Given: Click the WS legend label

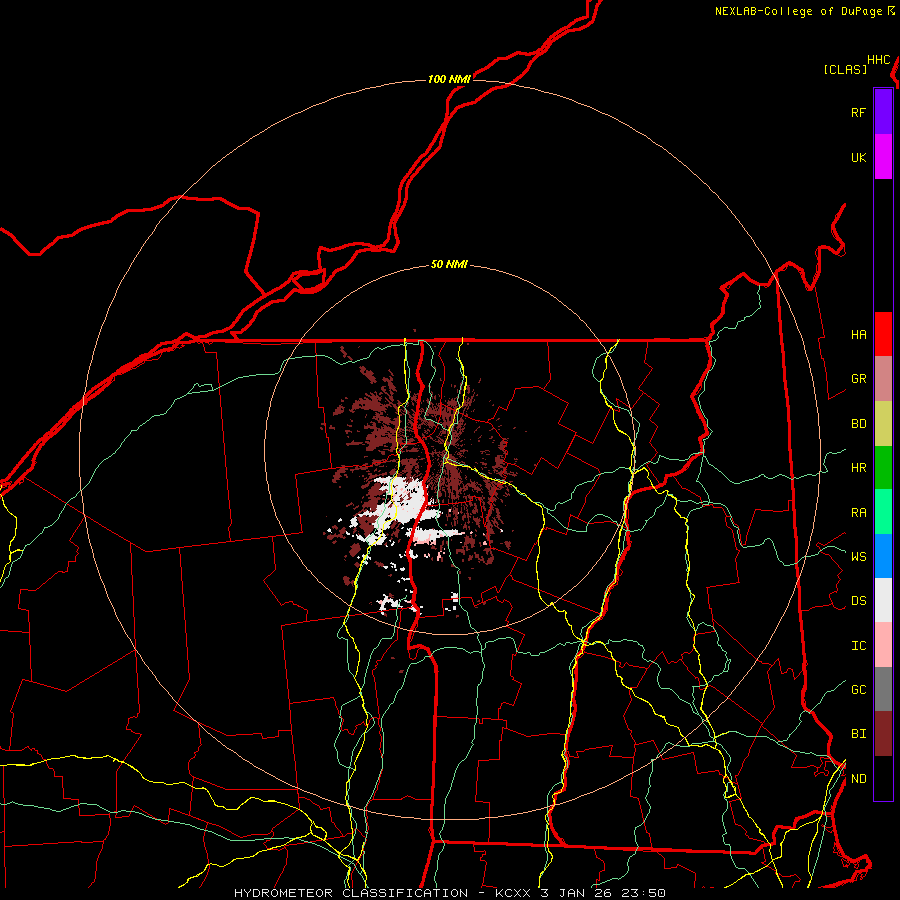Looking at the screenshot, I should tap(858, 557).
